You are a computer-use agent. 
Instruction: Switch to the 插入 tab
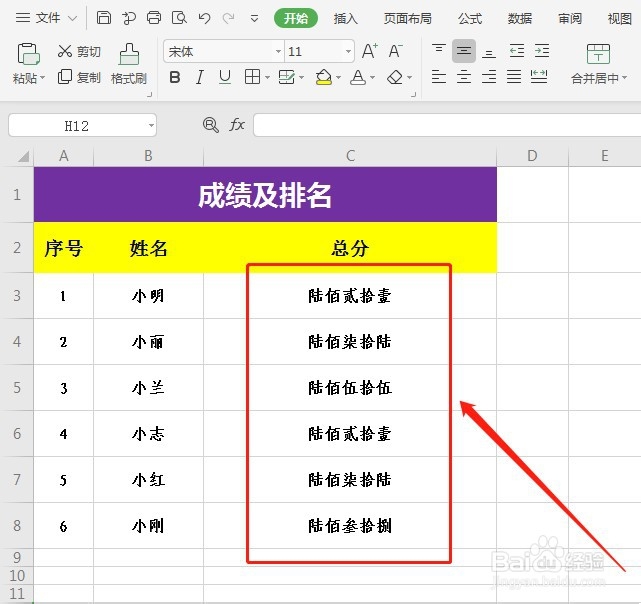345,18
